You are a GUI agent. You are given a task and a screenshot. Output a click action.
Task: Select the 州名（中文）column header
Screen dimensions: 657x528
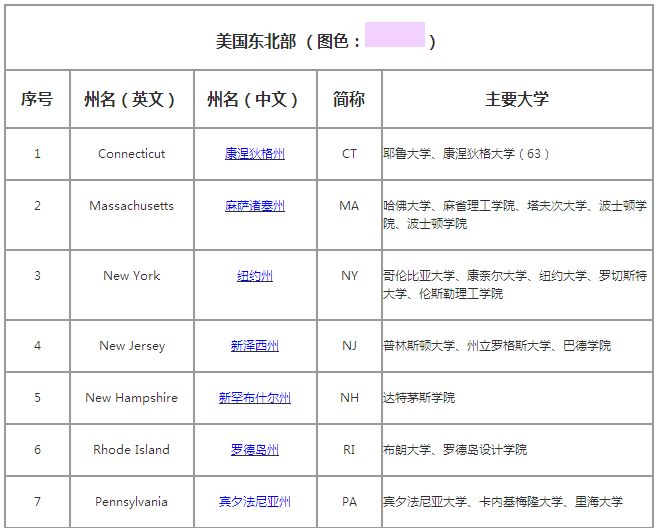point(254,99)
